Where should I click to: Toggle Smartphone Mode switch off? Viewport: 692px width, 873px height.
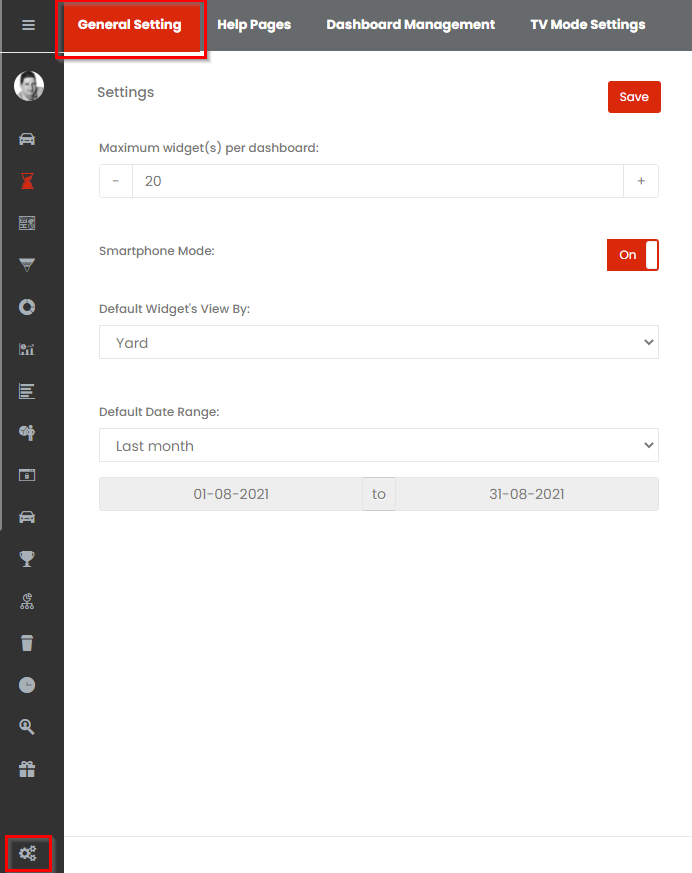pyautogui.click(x=633, y=255)
